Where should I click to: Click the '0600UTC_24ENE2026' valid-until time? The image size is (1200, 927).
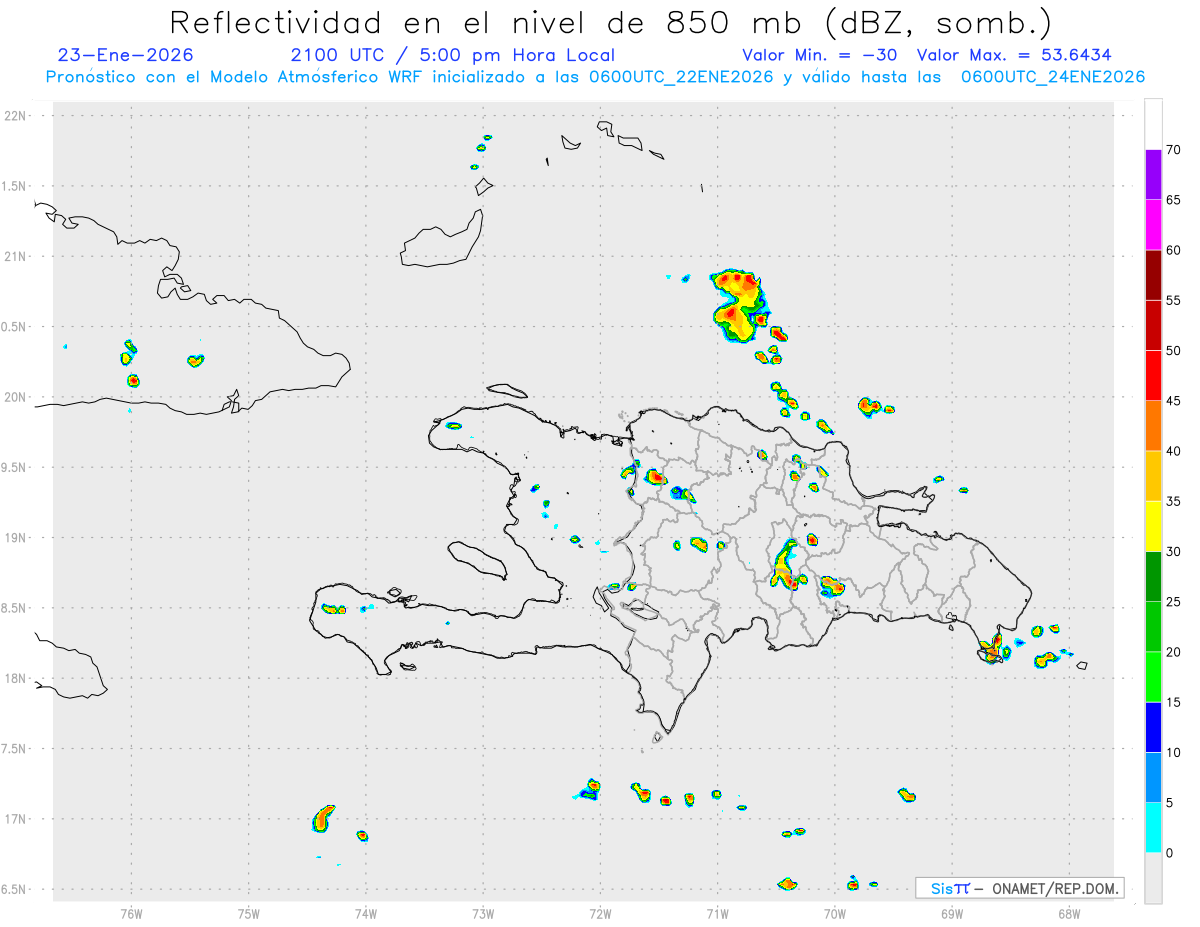tap(1053, 77)
